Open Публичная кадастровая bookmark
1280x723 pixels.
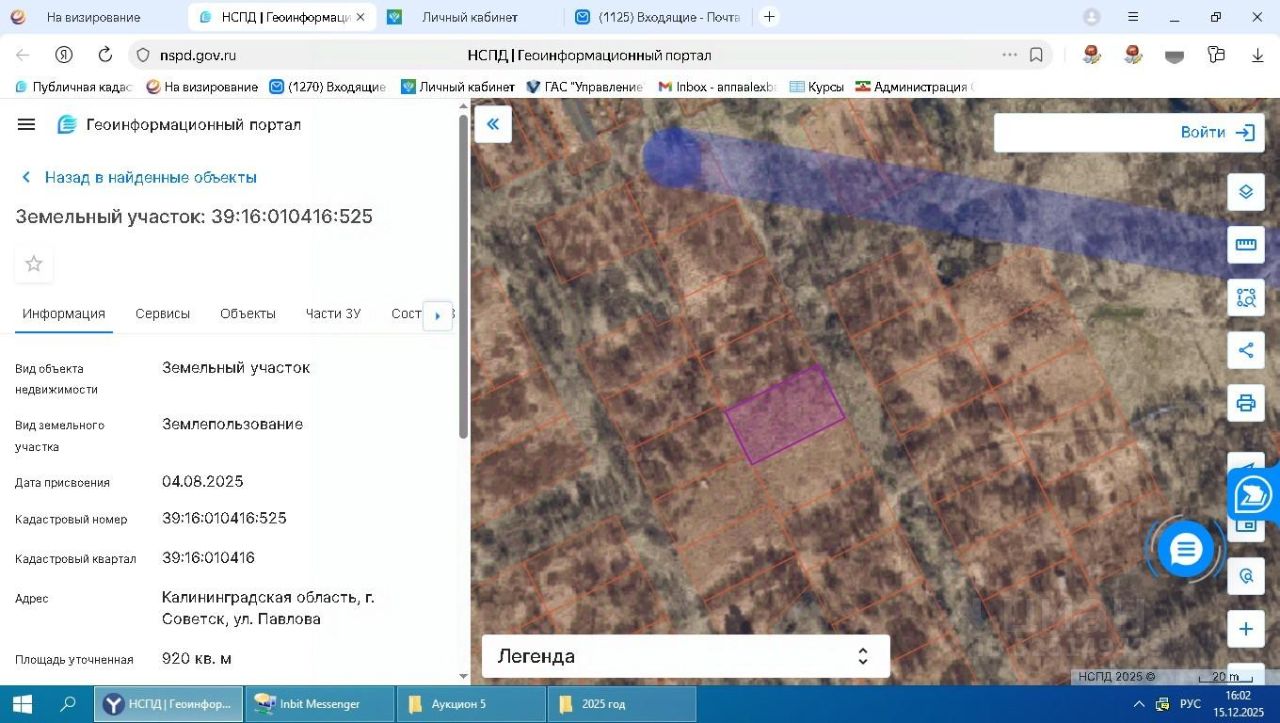point(73,87)
